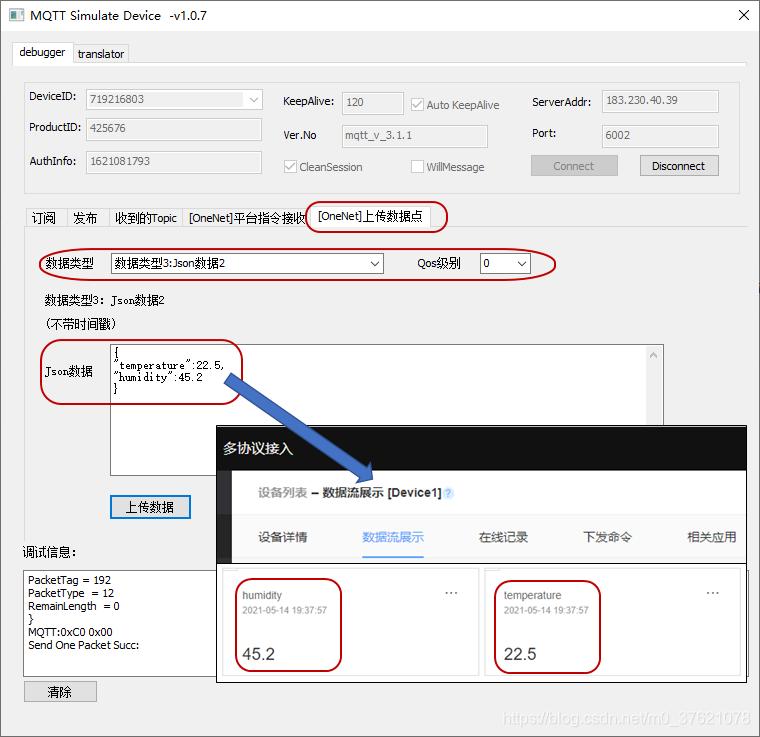Image resolution: width=760 pixels, height=737 pixels.
Task: Click the humidity value 45.2
Action: (258, 654)
